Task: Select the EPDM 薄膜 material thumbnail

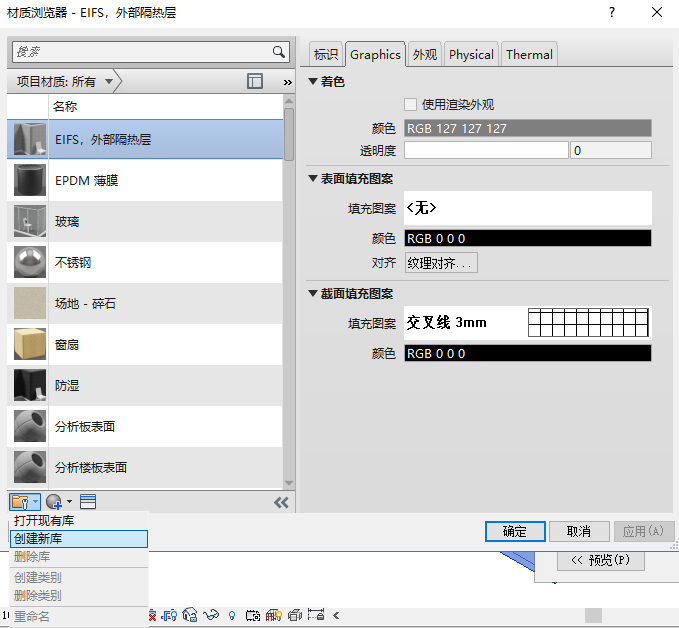Action: (x=29, y=180)
